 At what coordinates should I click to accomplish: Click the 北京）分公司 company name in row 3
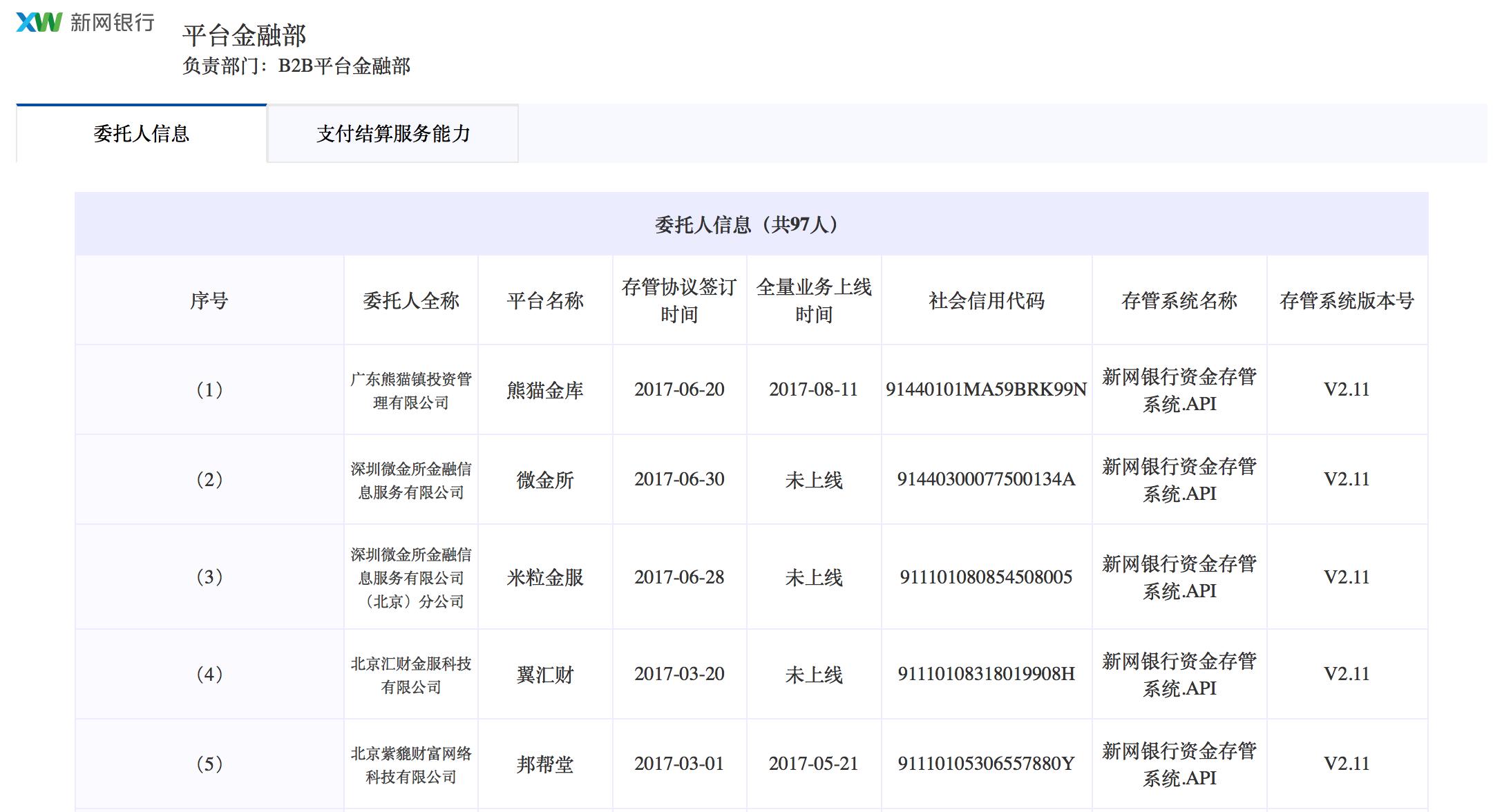pos(411,578)
